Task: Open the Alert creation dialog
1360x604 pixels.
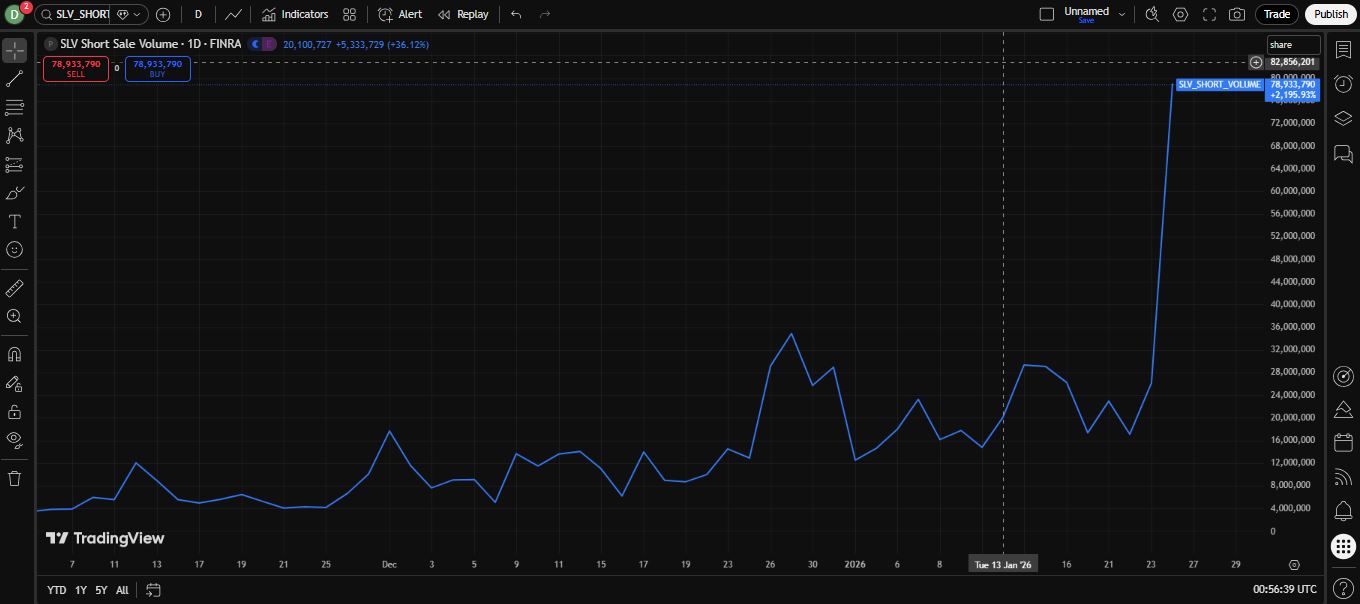Action: click(400, 14)
